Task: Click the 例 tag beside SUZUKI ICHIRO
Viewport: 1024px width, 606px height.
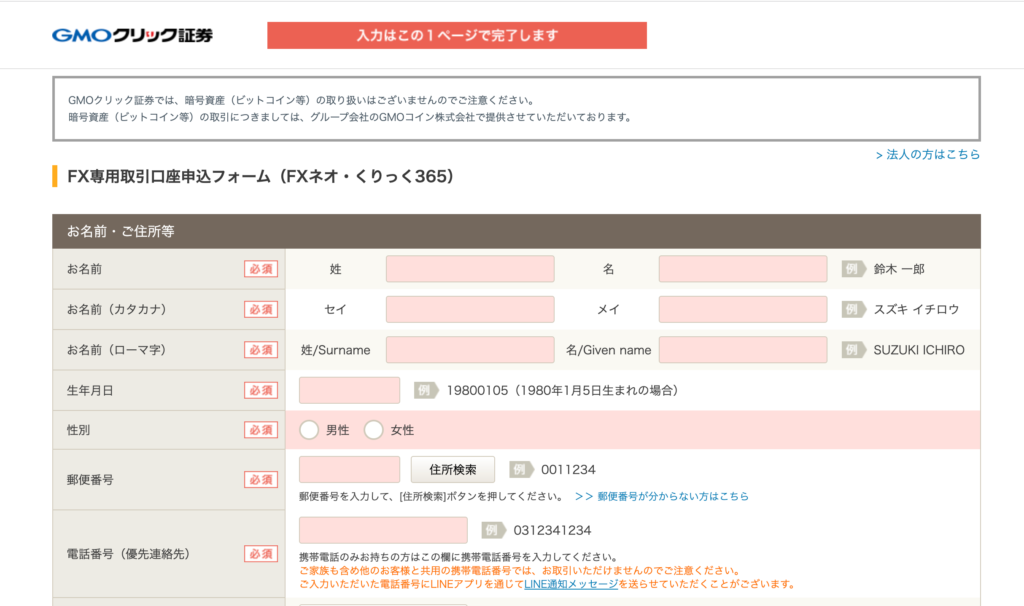Action: (x=854, y=350)
